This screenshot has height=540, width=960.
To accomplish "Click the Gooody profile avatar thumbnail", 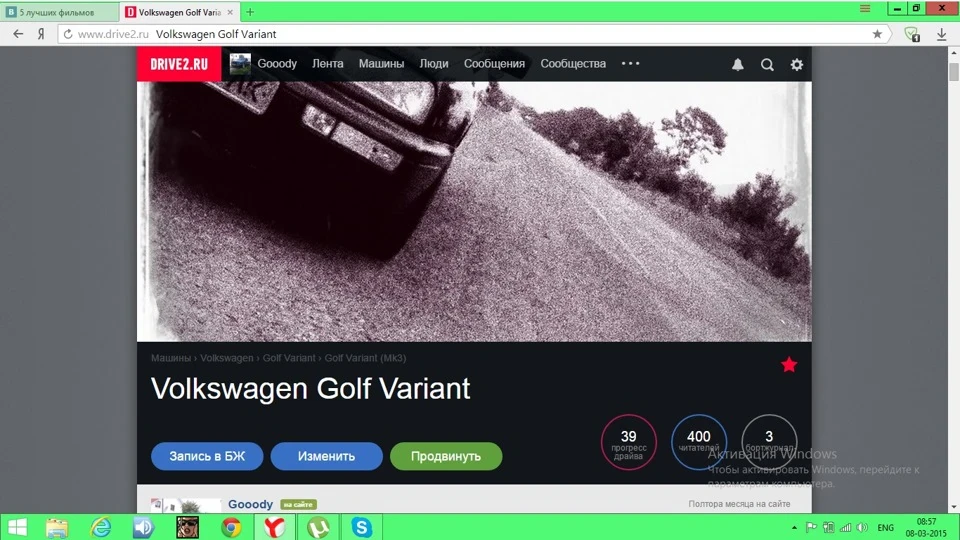I will point(240,64).
